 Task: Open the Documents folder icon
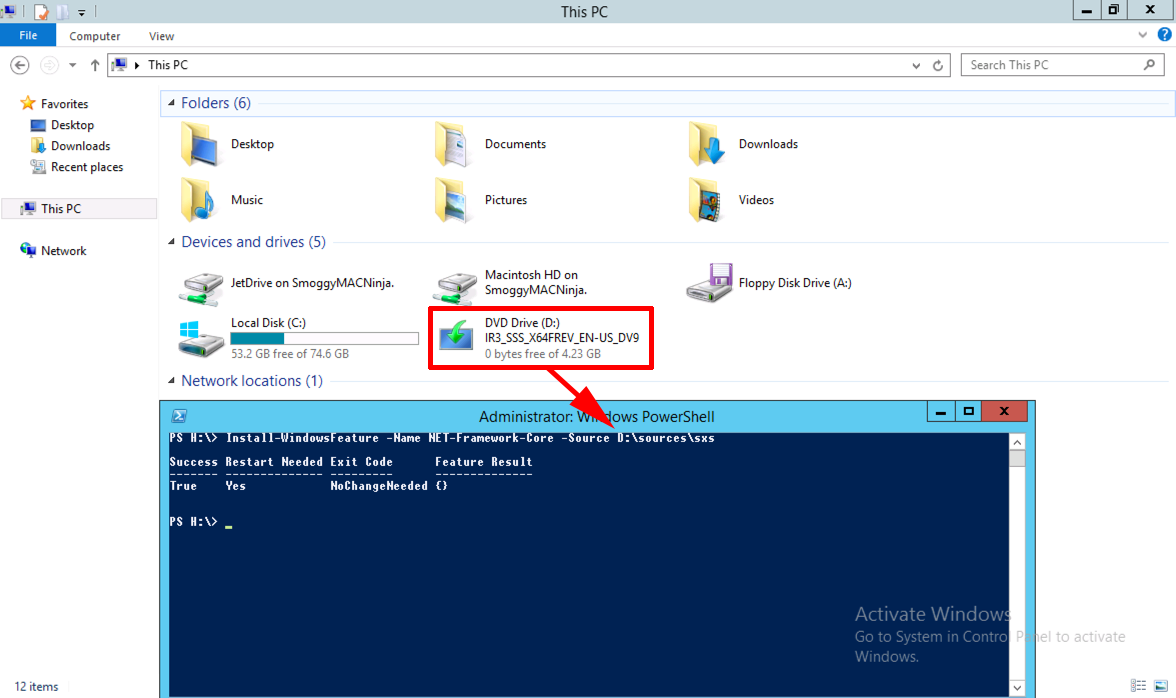pos(453,144)
